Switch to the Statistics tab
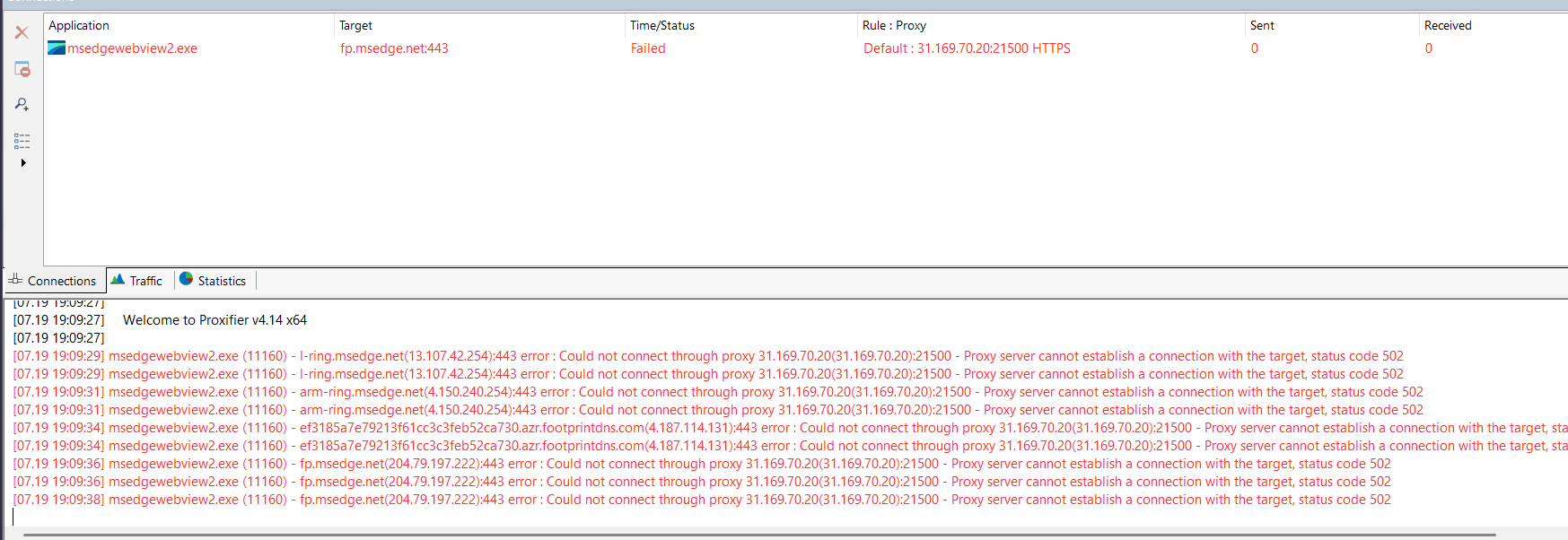 [x=214, y=281]
